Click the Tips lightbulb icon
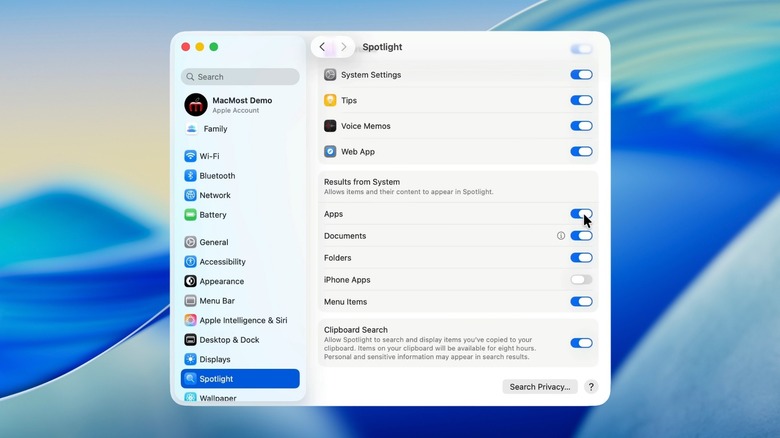This screenshot has height=438, width=780. [330, 100]
